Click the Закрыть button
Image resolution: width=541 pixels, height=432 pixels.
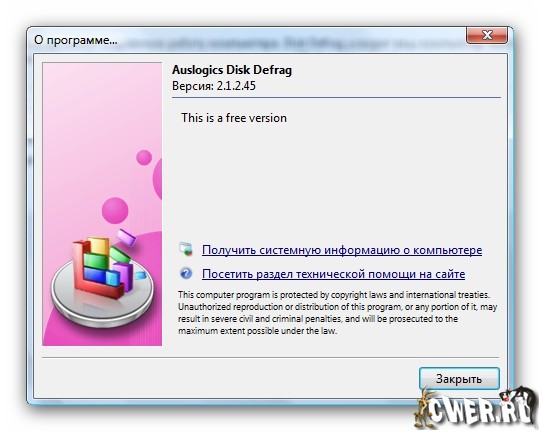[459, 379]
